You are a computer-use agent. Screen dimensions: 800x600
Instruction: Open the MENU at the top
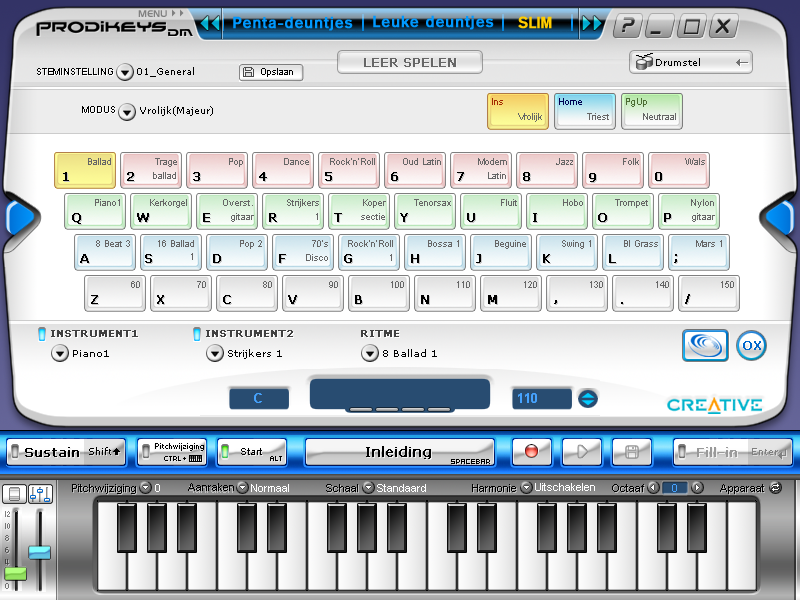[160, 13]
